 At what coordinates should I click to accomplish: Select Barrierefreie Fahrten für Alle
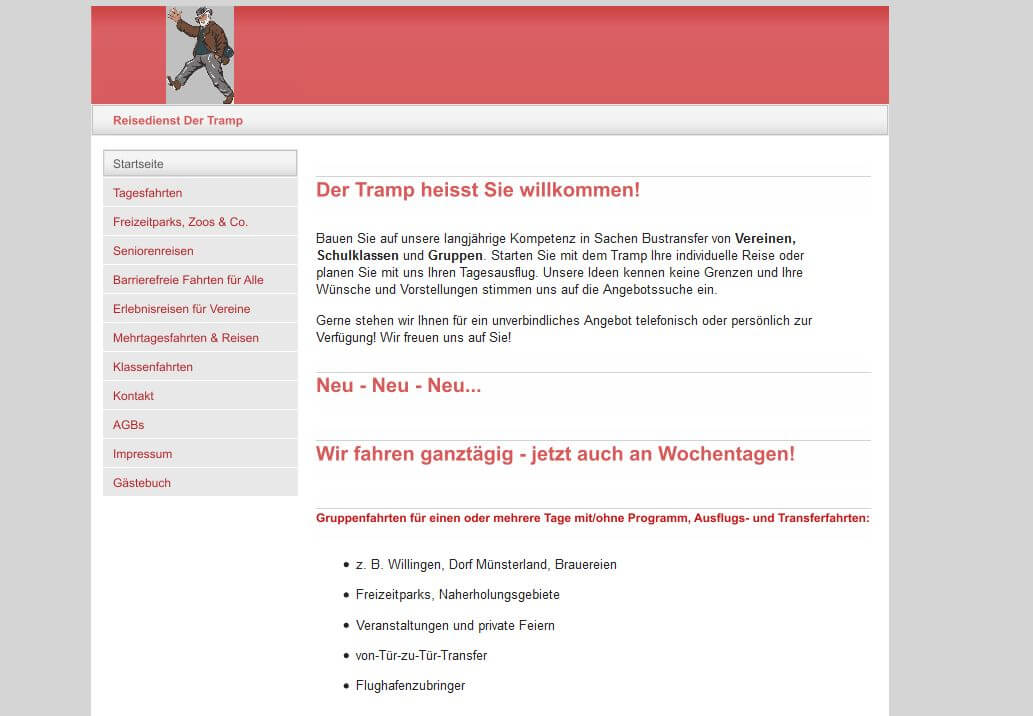tap(200, 280)
